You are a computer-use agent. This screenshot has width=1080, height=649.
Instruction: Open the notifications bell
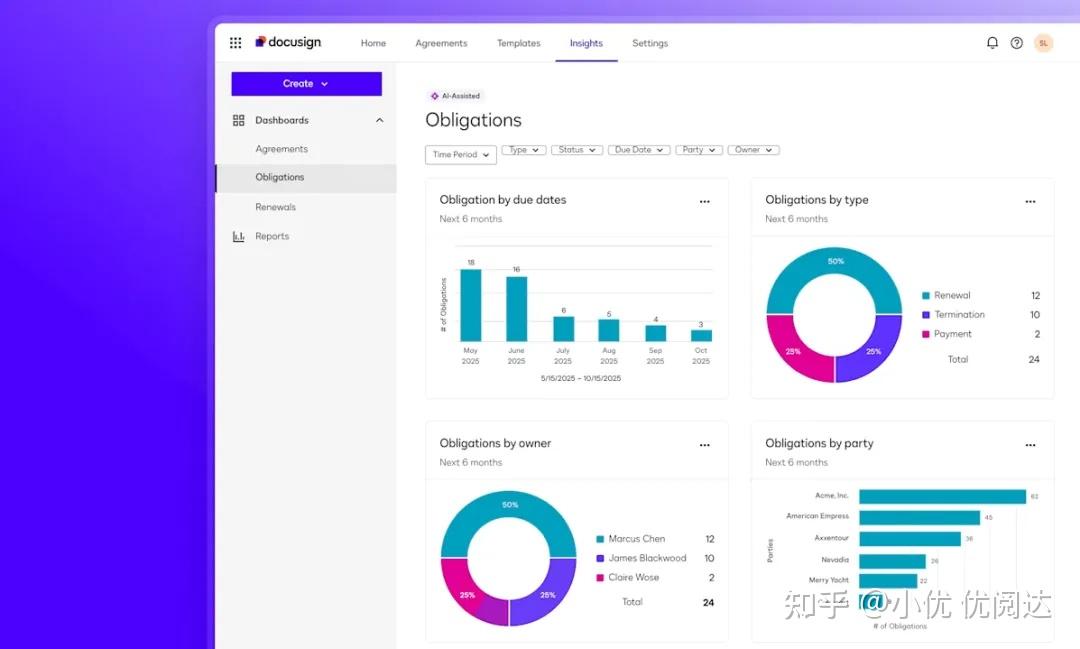(992, 42)
